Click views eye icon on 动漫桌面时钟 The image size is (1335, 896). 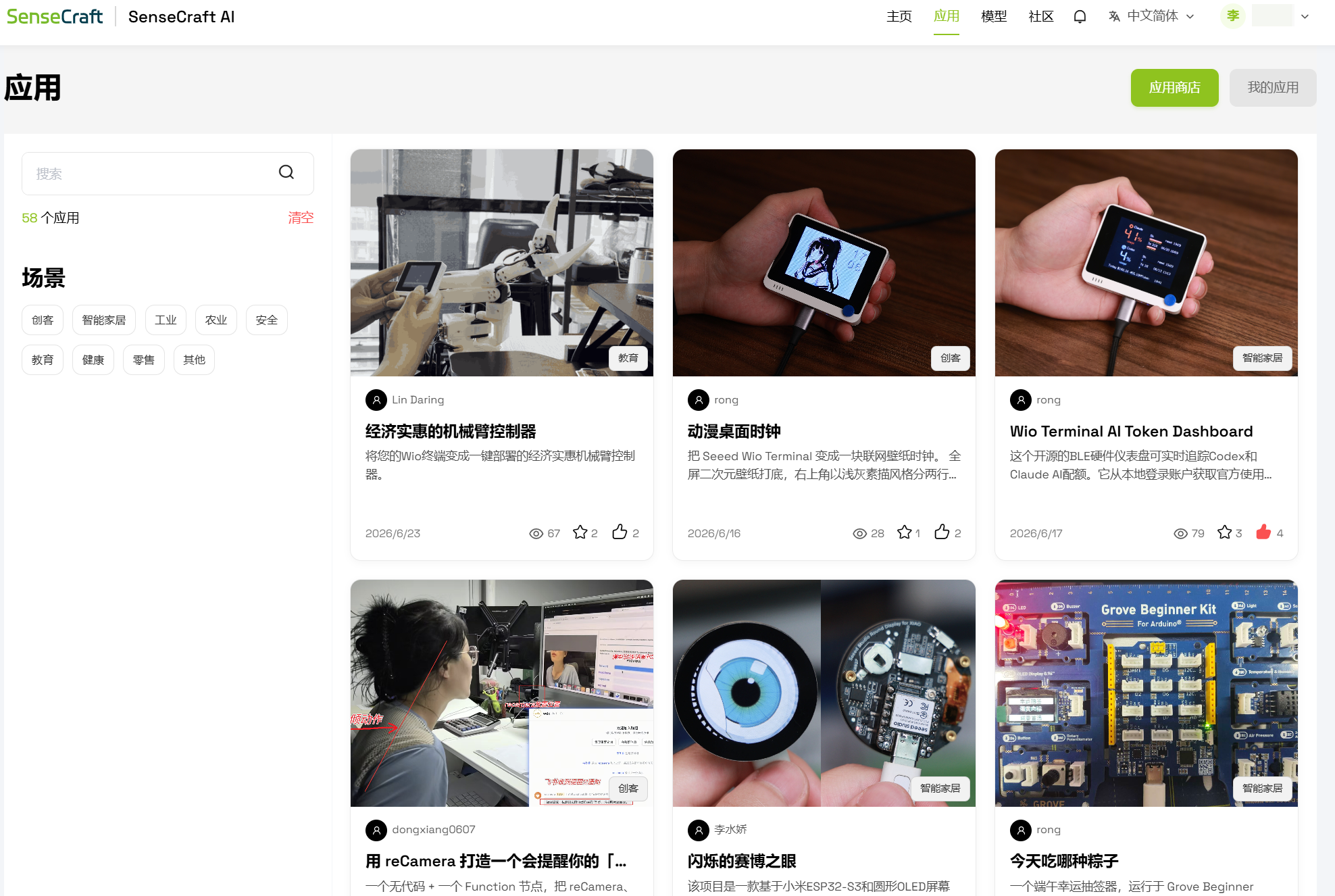(x=860, y=534)
